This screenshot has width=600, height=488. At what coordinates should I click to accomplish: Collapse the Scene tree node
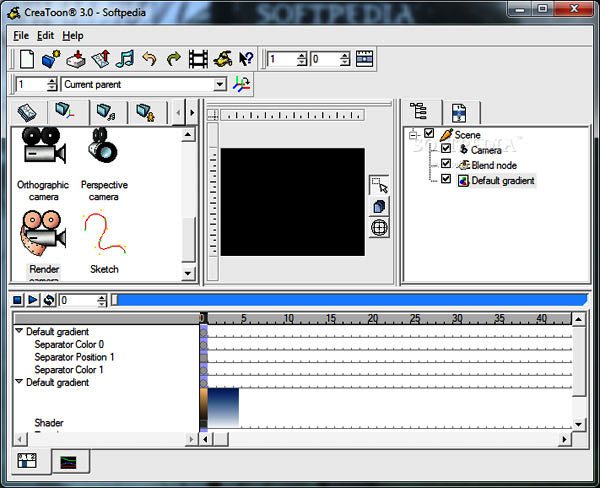coord(413,135)
